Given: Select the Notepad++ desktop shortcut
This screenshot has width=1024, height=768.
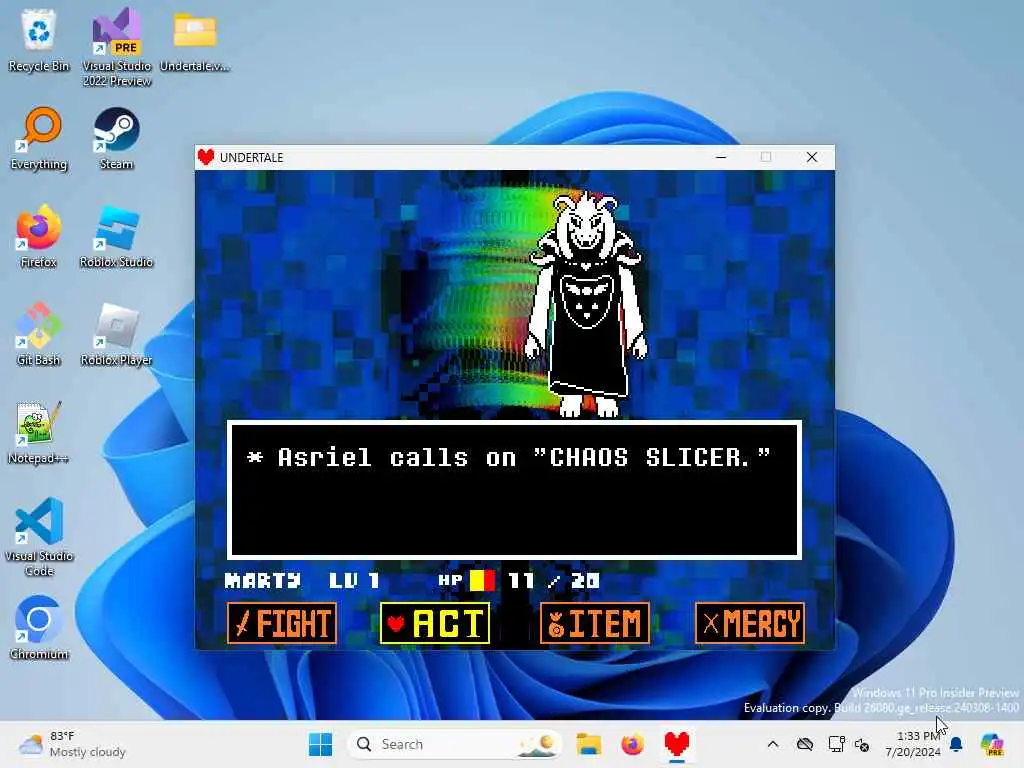Looking at the screenshot, I should tap(39, 432).
